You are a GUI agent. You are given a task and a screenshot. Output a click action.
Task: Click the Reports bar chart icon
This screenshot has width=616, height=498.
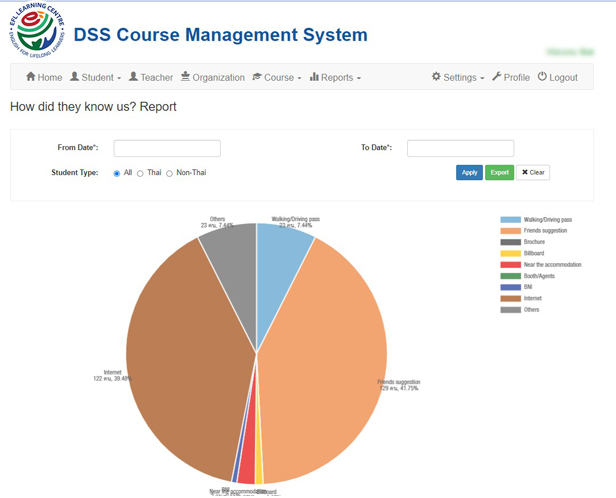coord(314,77)
